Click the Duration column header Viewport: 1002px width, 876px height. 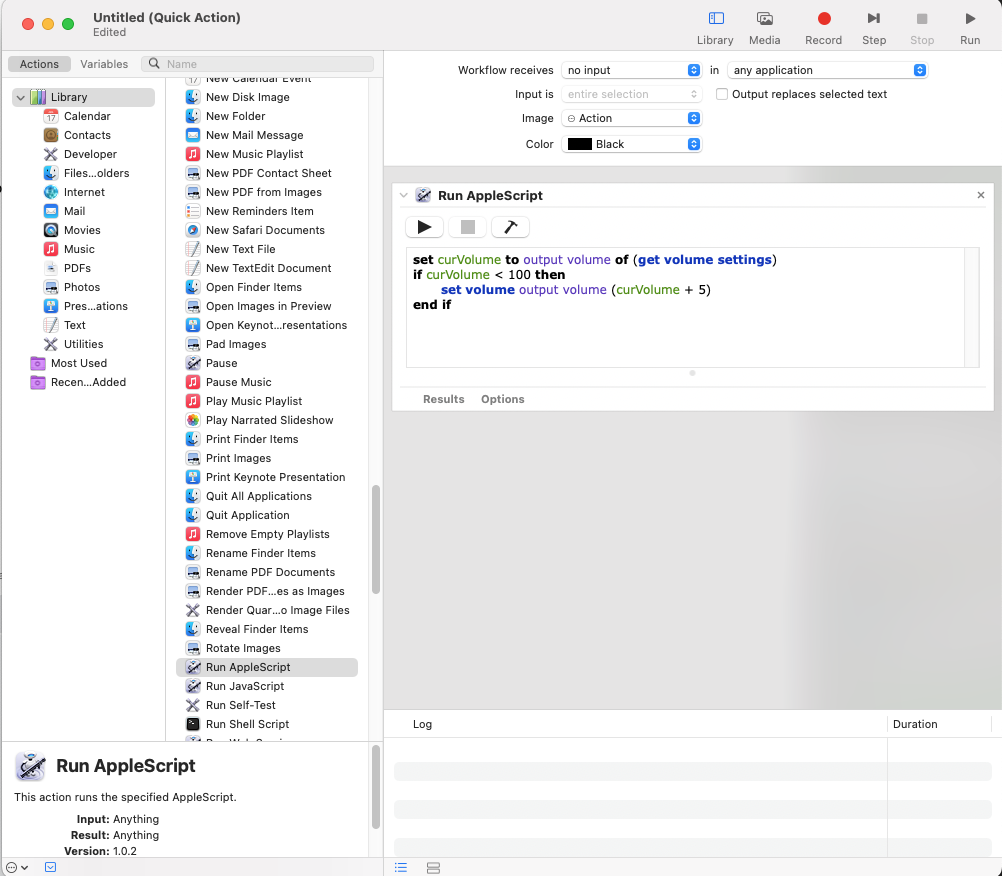click(x=914, y=725)
